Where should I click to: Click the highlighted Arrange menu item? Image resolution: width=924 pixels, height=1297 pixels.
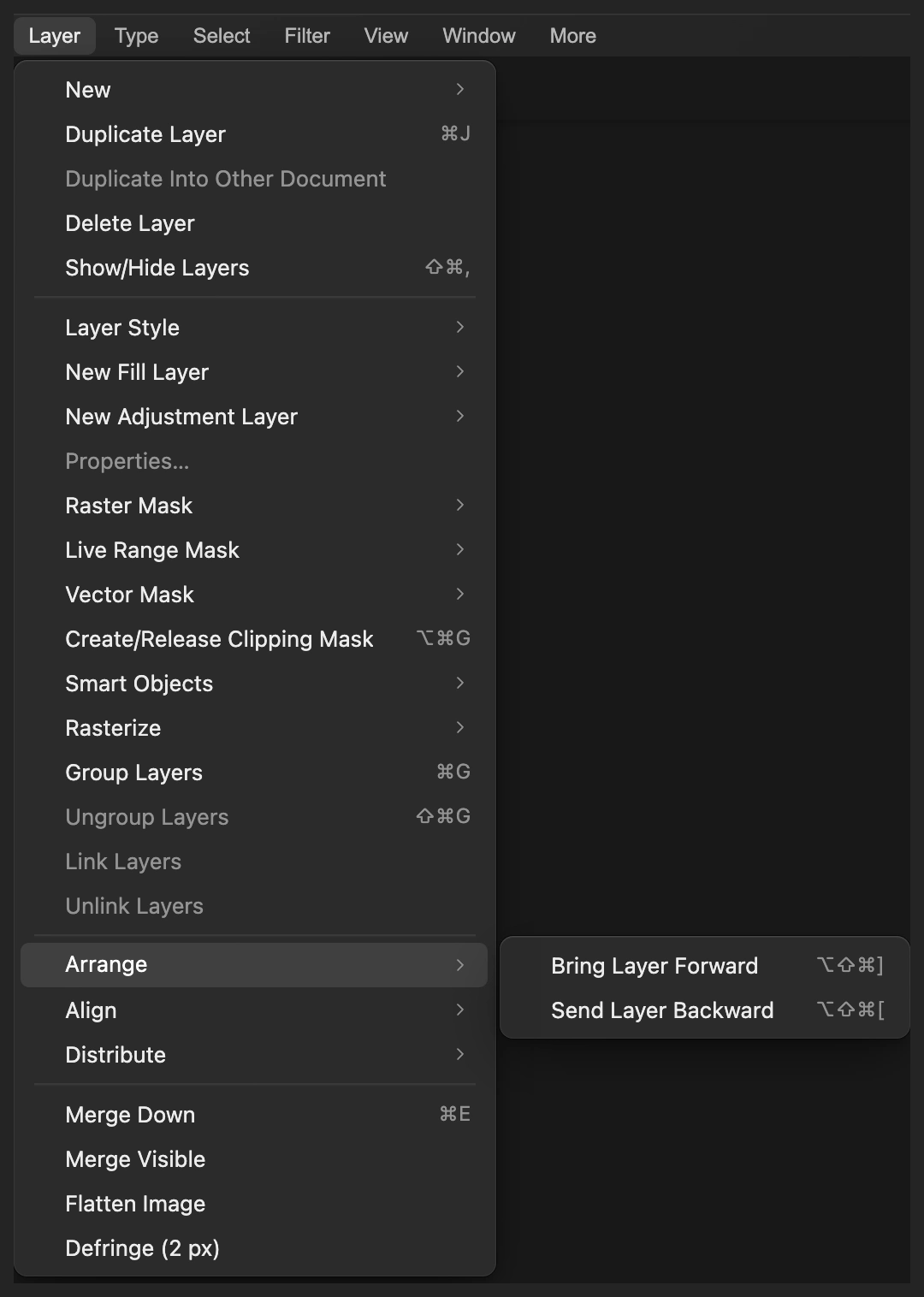254,965
